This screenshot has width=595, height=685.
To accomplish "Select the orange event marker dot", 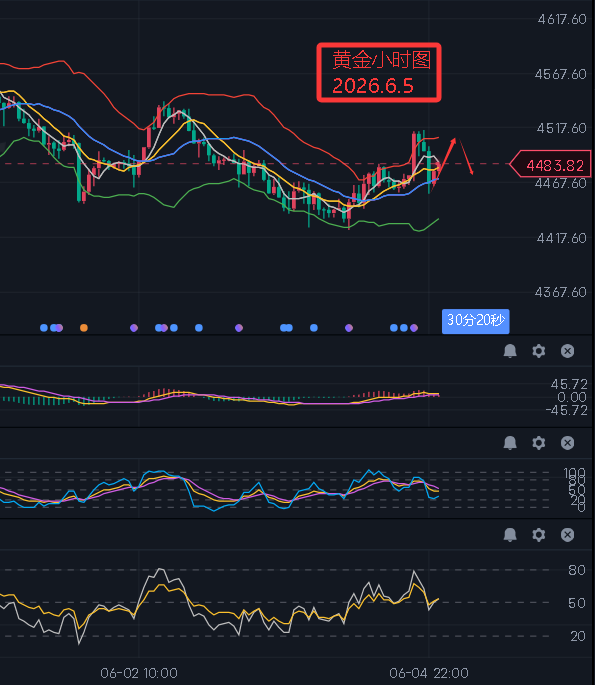I will click(x=84, y=328).
